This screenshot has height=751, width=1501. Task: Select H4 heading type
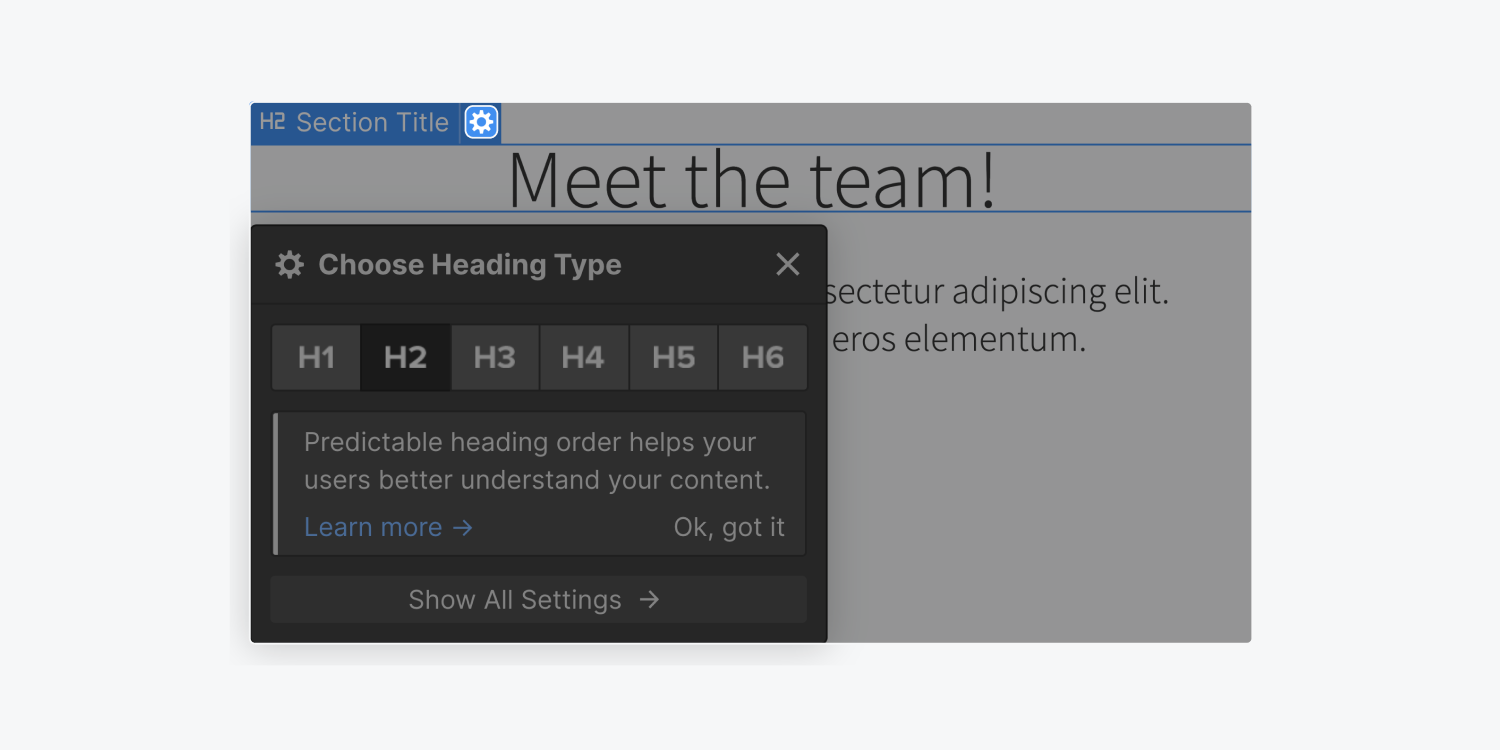[584, 357]
